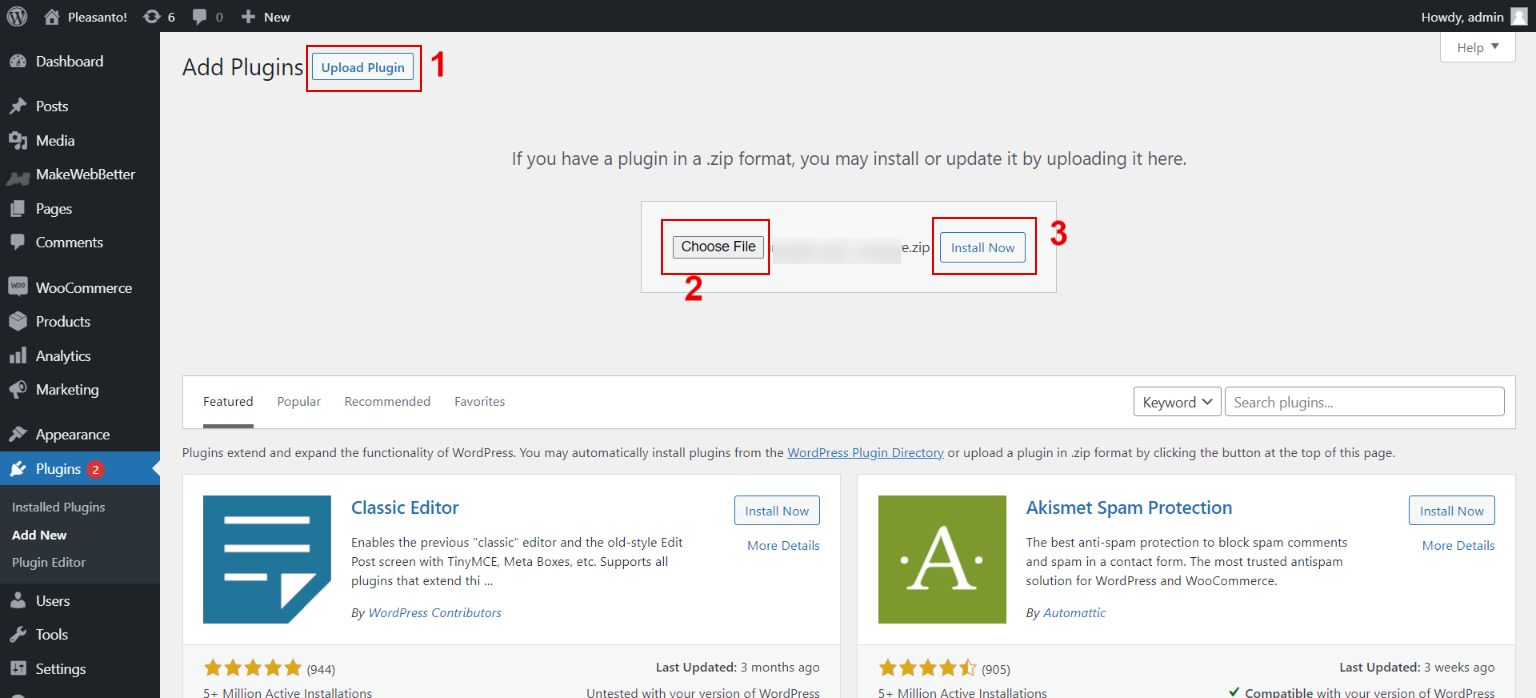Image resolution: width=1536 pixels, height=698 pixels.
Task: Click the Upload Plugin button
Action: tap(362, 67)
